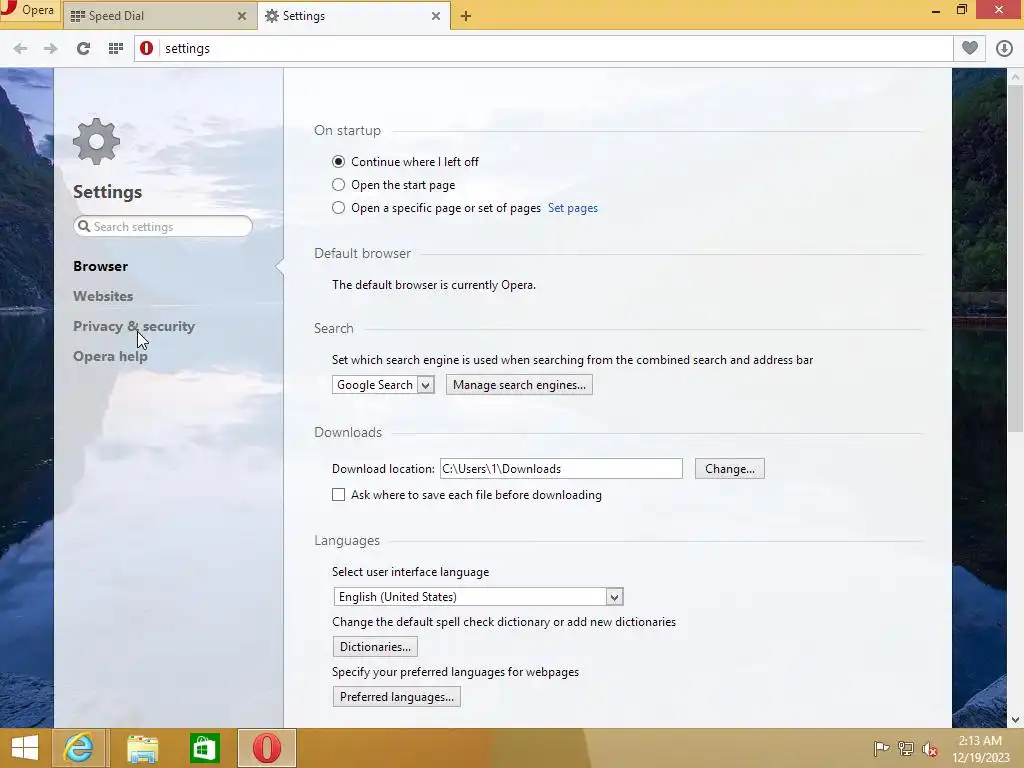This screenshot has width=1024, height=768.
Task: Open Privacy & security settings section
Action: [x=134, y=326]
